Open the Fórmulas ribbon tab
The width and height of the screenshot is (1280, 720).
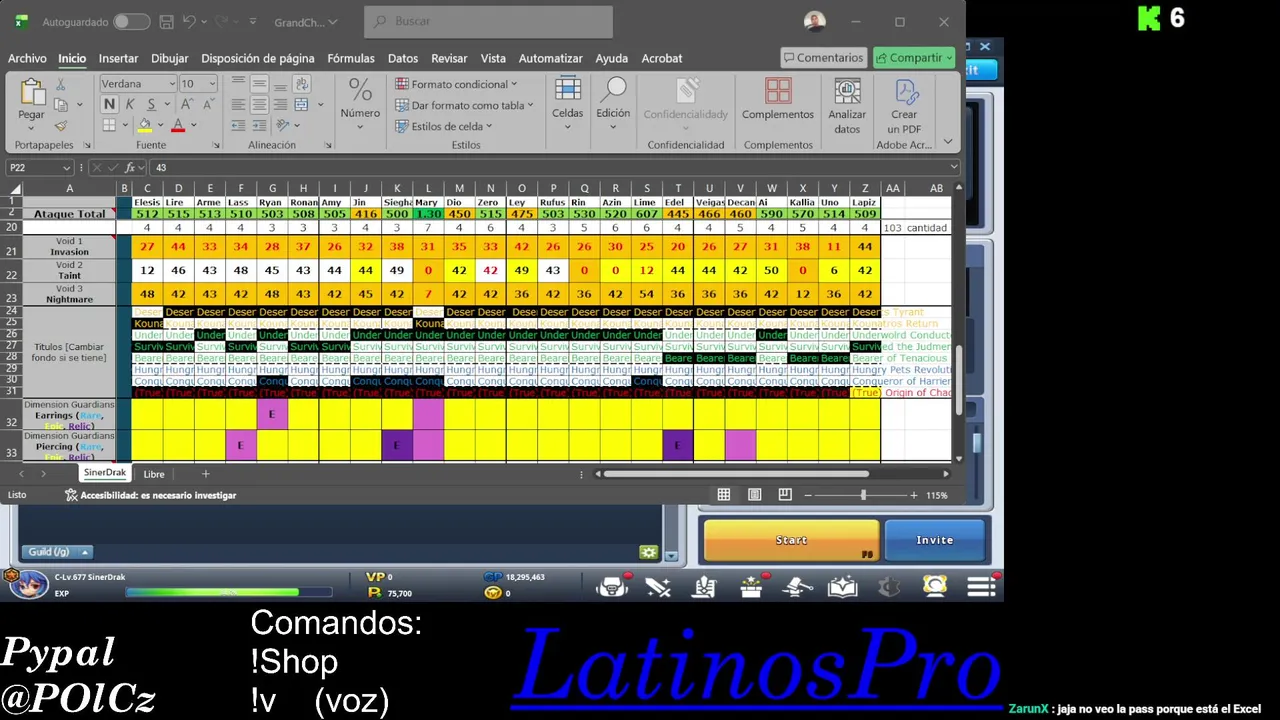(351, 58)
